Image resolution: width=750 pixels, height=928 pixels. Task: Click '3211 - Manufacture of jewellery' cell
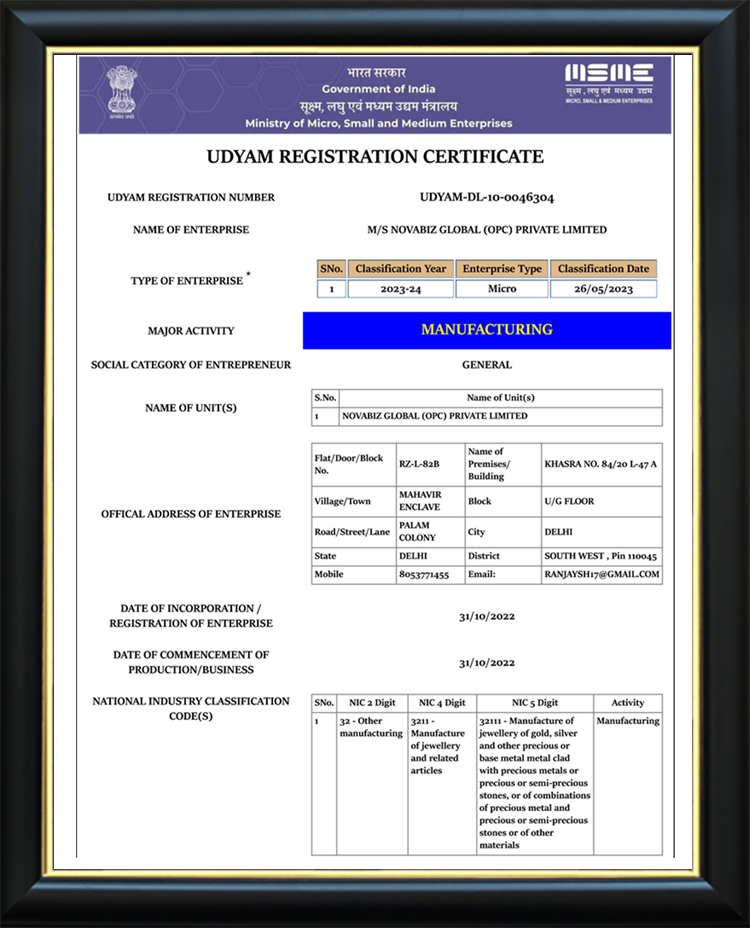click(442, 784)
